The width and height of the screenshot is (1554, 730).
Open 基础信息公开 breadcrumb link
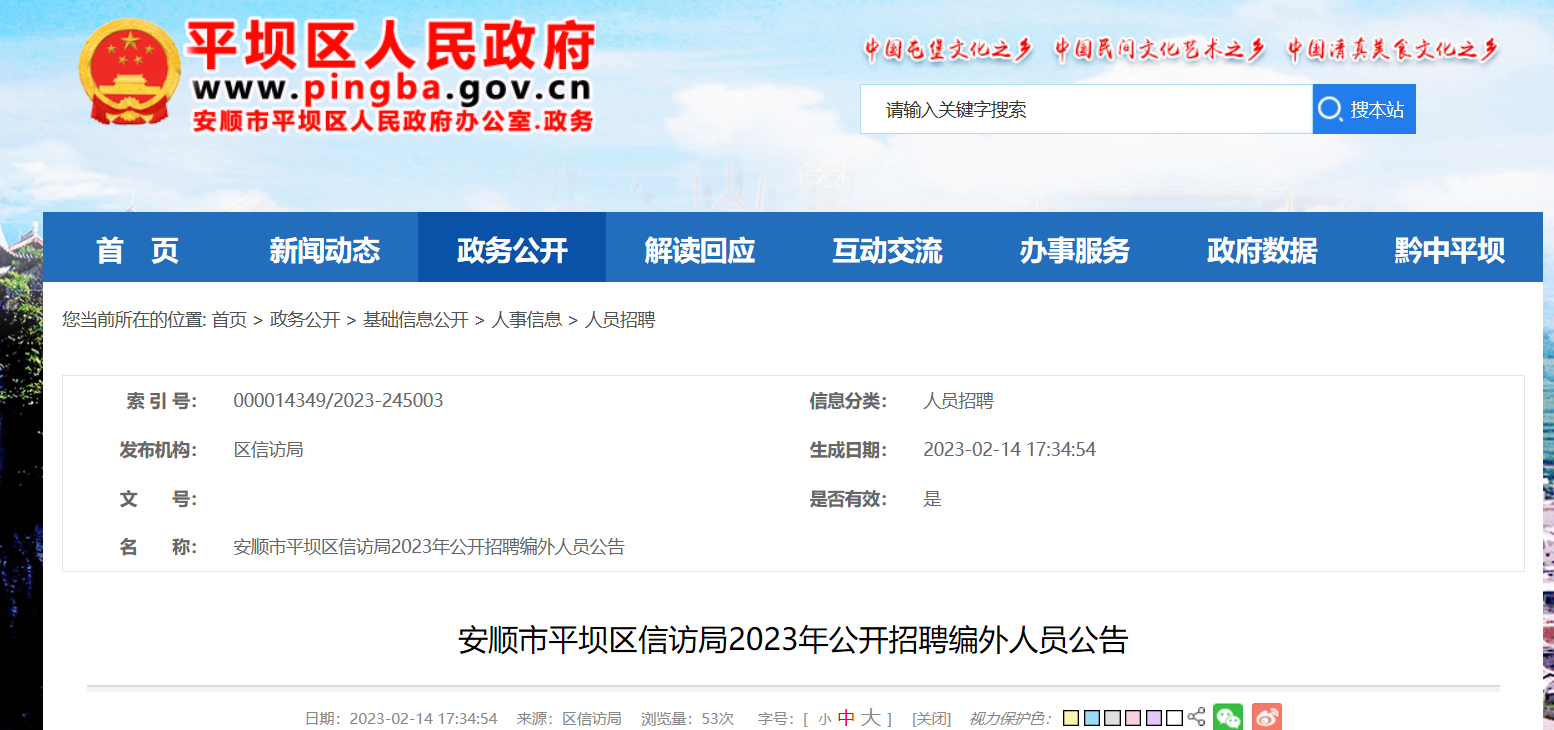(416, 320)
